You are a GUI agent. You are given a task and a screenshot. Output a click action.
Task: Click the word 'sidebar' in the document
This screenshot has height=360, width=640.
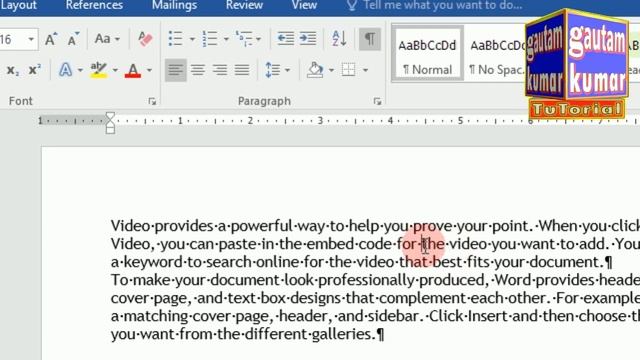coord(393,316)
